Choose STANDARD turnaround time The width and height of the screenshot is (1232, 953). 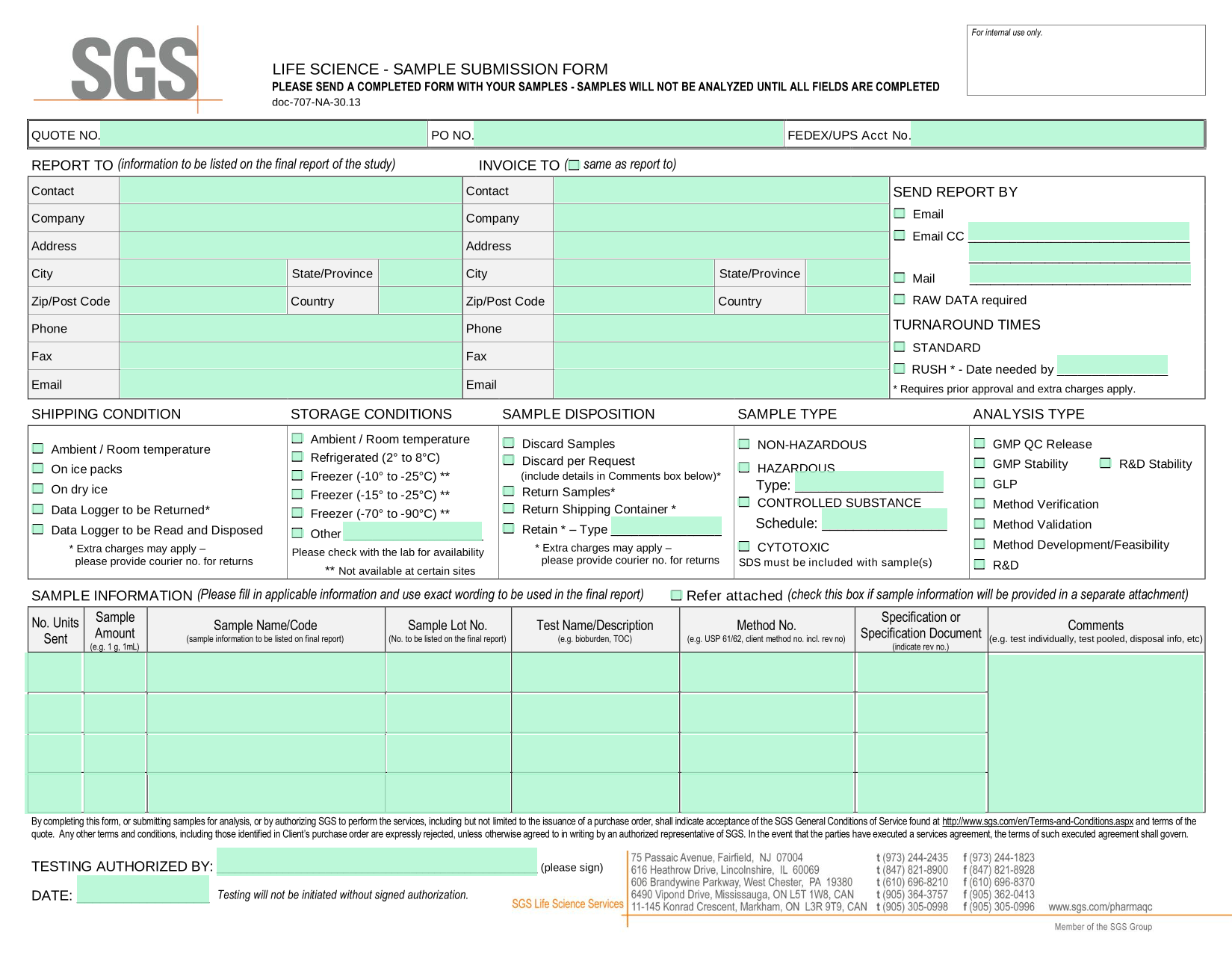[900, 347]
